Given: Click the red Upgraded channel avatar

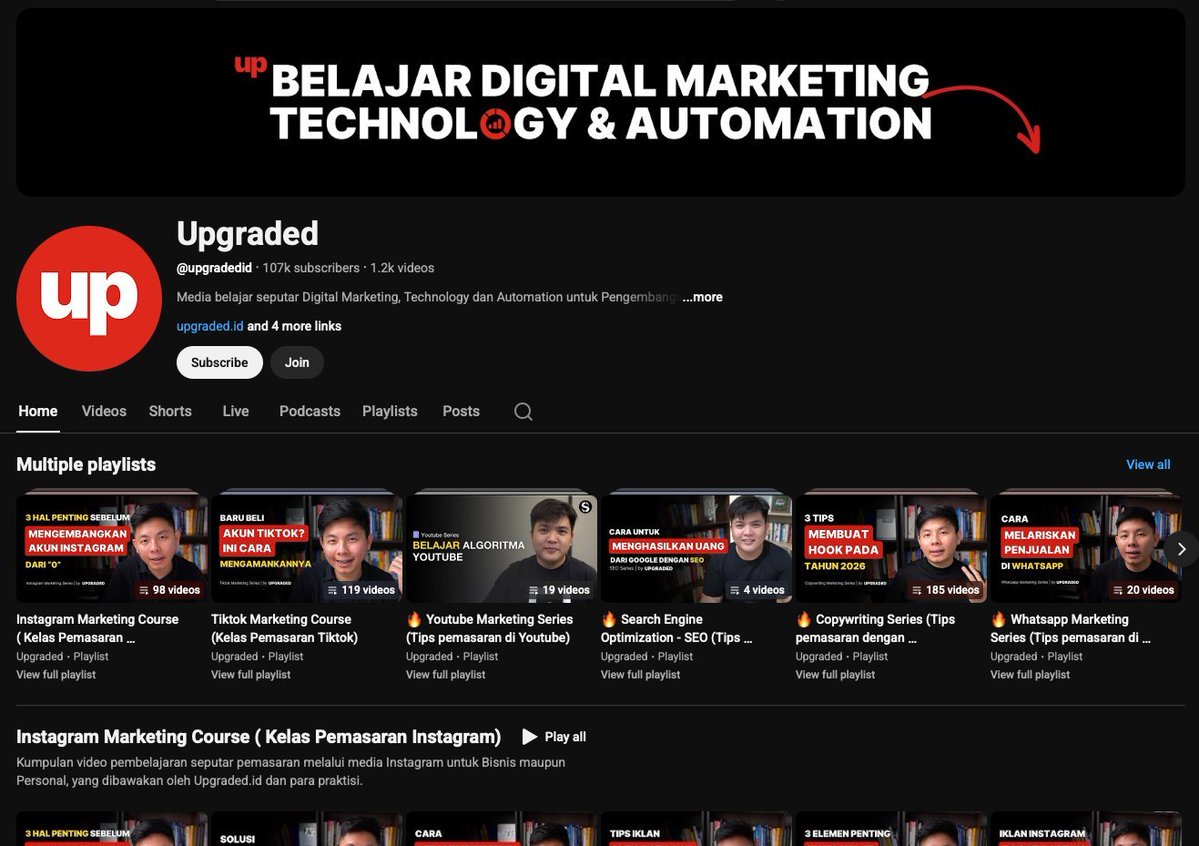Looking at the screenshot, I should click(x=89, y=298).
